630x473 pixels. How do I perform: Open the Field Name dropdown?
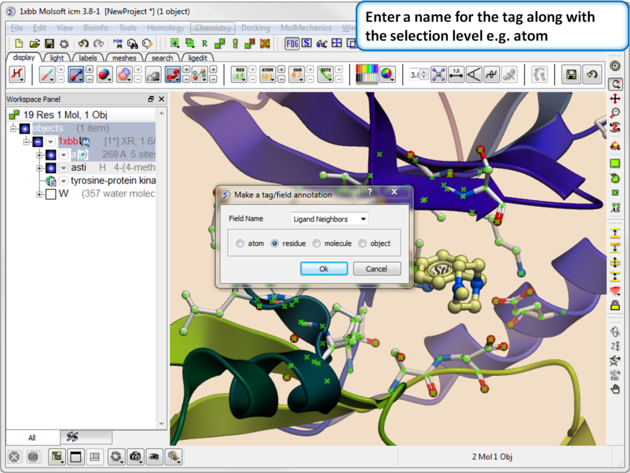click(x=329, y=218)
